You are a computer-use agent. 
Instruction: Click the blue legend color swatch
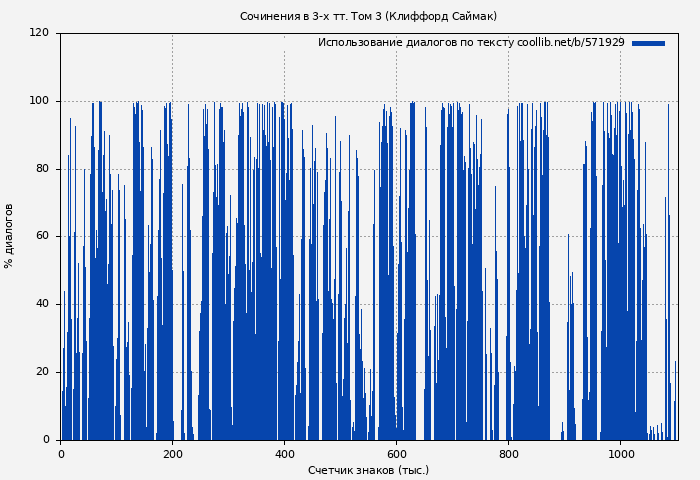click(648, 43)
